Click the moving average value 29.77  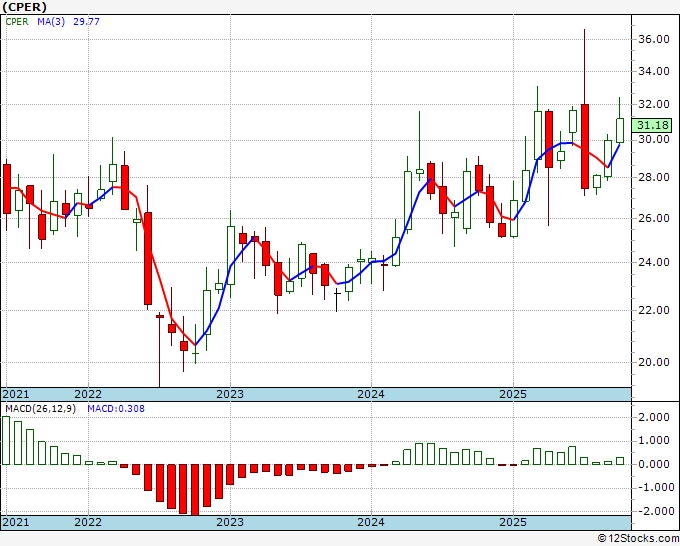(86, 21)
